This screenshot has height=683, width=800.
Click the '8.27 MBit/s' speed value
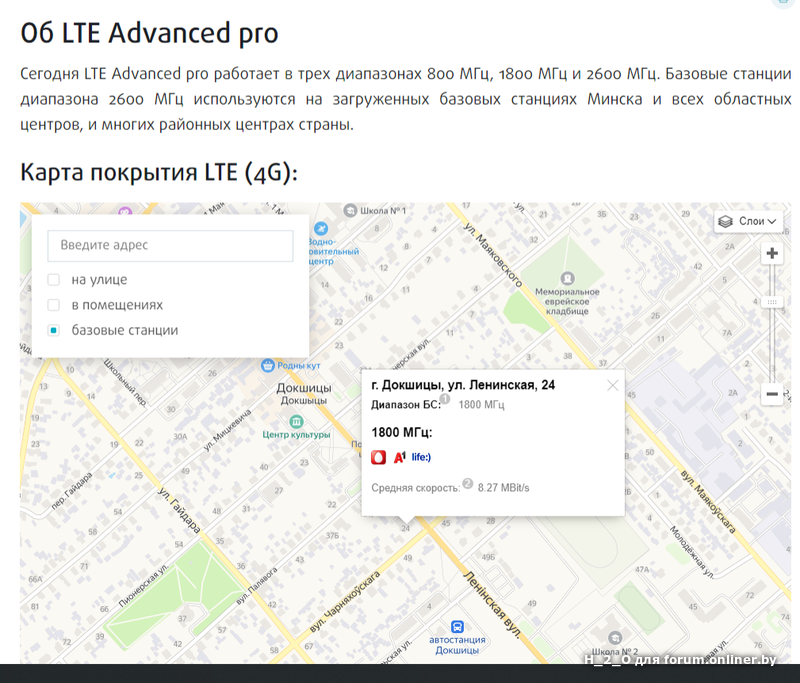[x=504, y=488]
